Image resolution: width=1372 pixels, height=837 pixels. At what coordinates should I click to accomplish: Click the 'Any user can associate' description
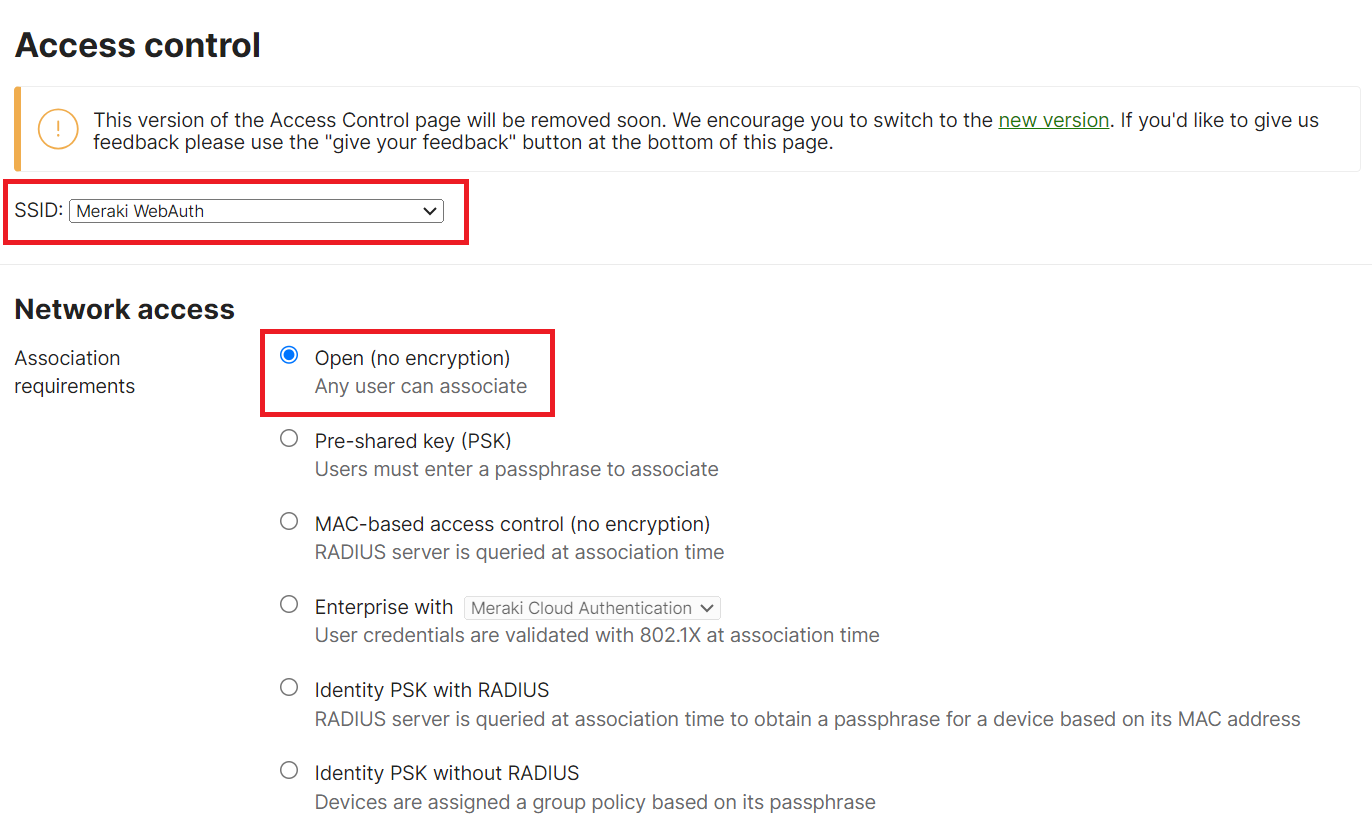[x=420, y=386]
